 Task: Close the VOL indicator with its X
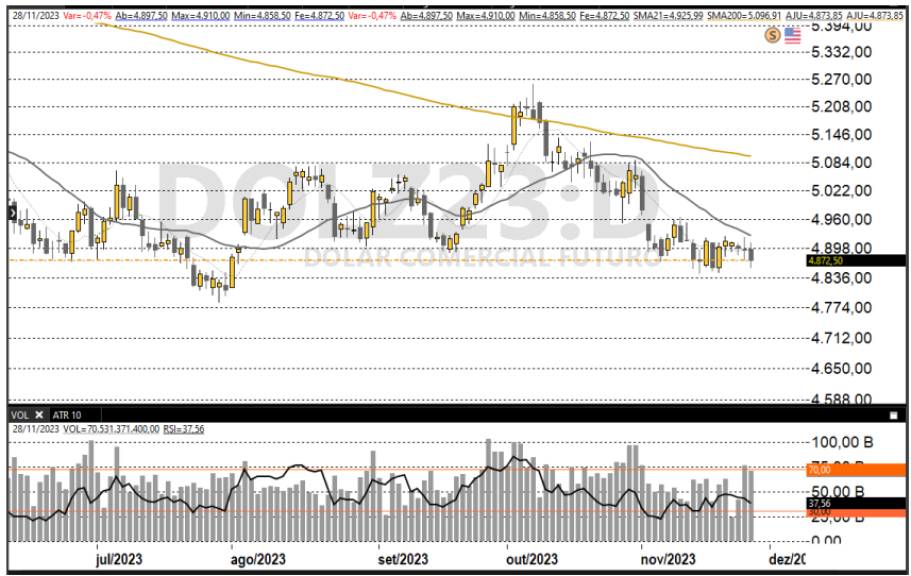(39, 414)
